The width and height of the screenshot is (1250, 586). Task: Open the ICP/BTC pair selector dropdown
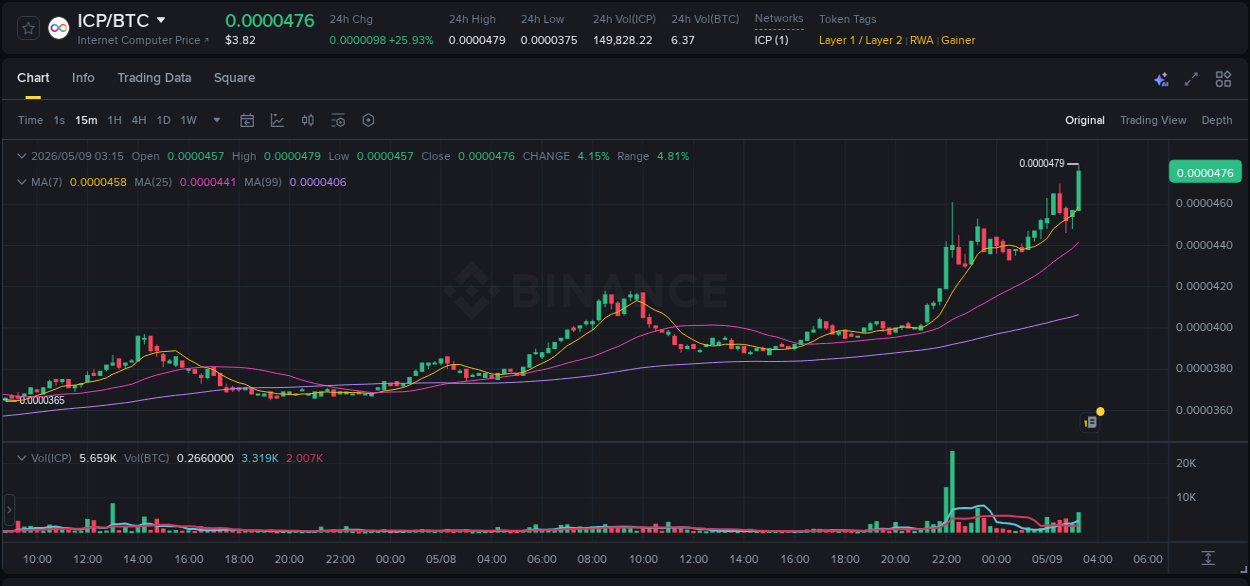click(x=161, y=20)
